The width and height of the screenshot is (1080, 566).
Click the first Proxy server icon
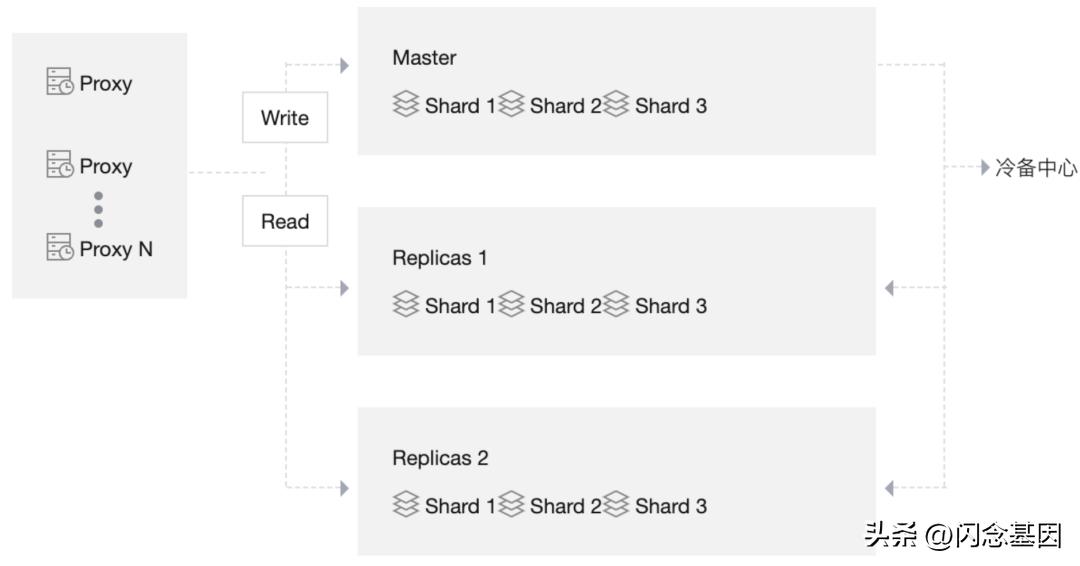click(60, 82)
